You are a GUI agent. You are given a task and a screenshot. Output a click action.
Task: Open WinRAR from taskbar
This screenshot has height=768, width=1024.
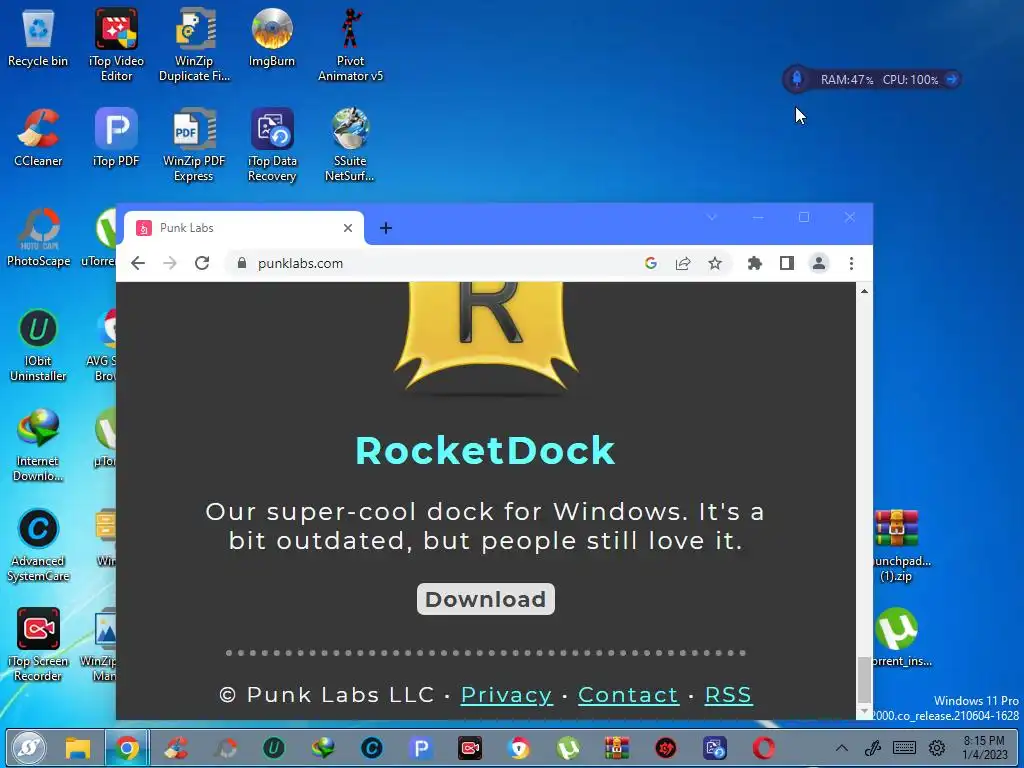tap(616, 748)
